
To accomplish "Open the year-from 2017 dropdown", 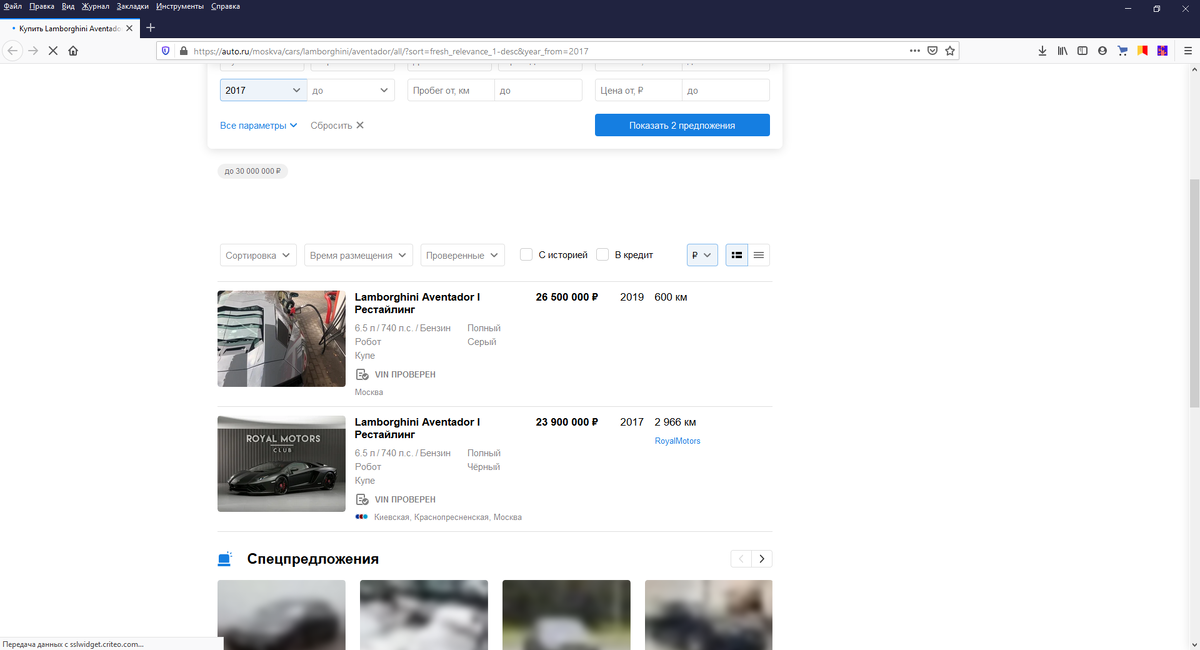I will pos(263,90).
